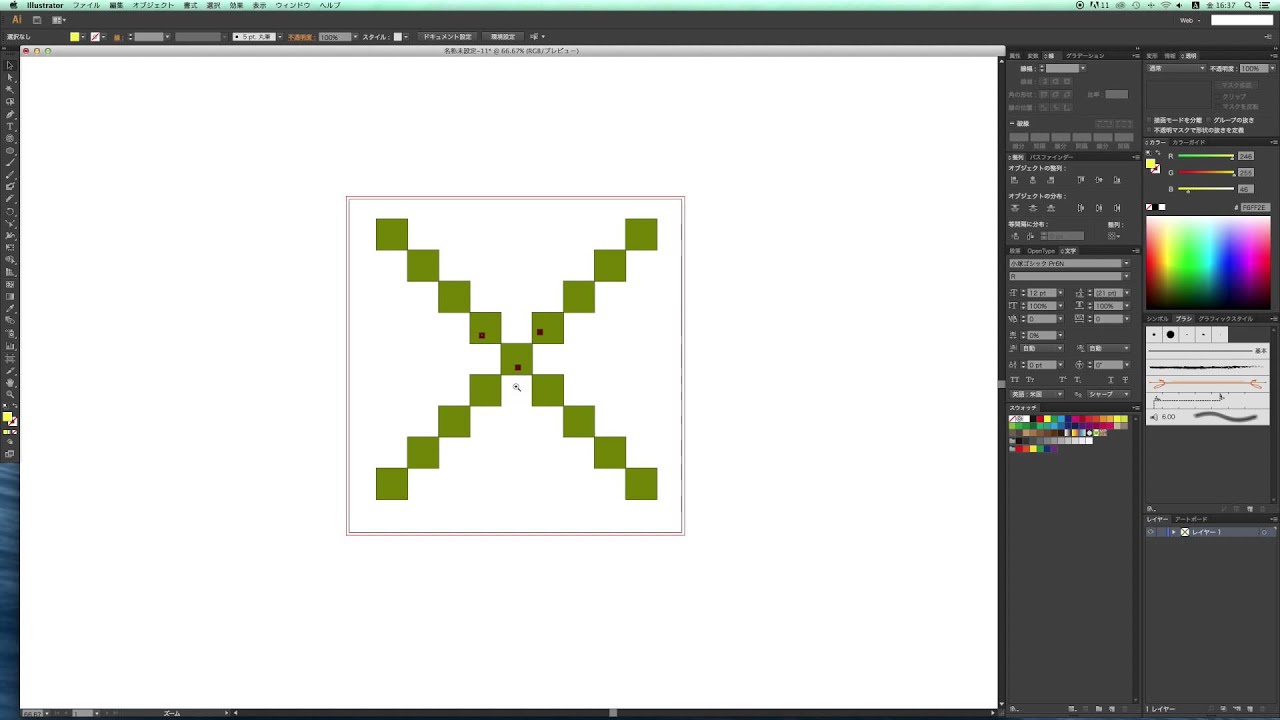This screenshot has height=720, width=1280.
Task: Click the hex color field F6FF2E
Action: 1255,207
